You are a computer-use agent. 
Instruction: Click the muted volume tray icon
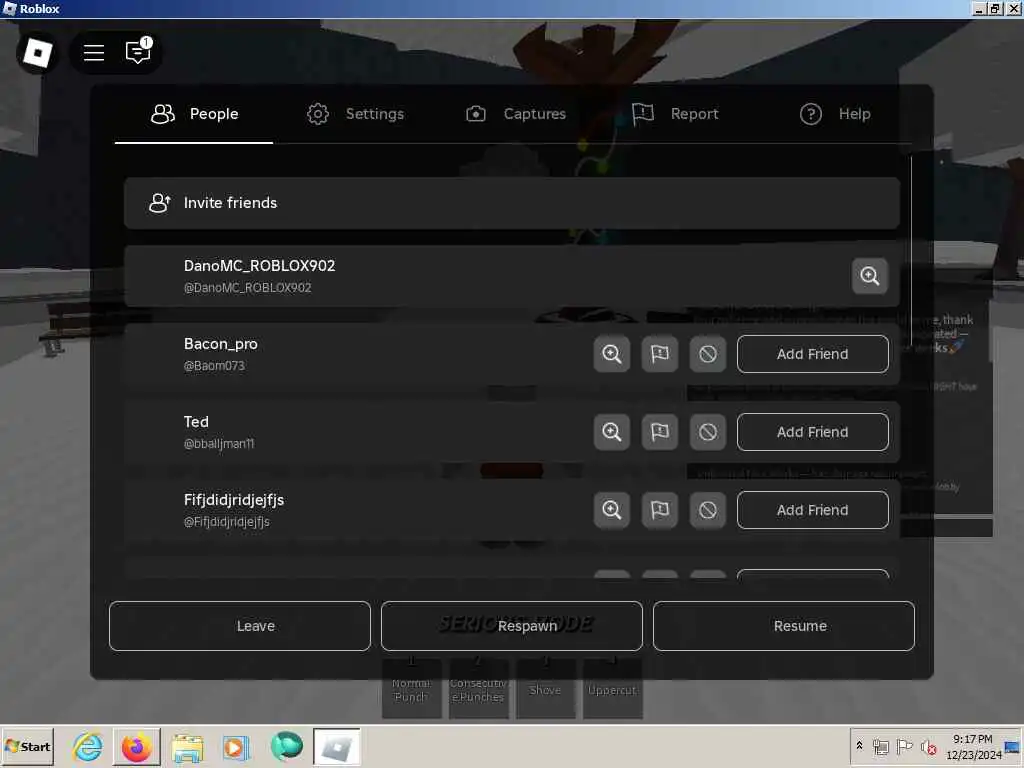click(x=928, y=746)
